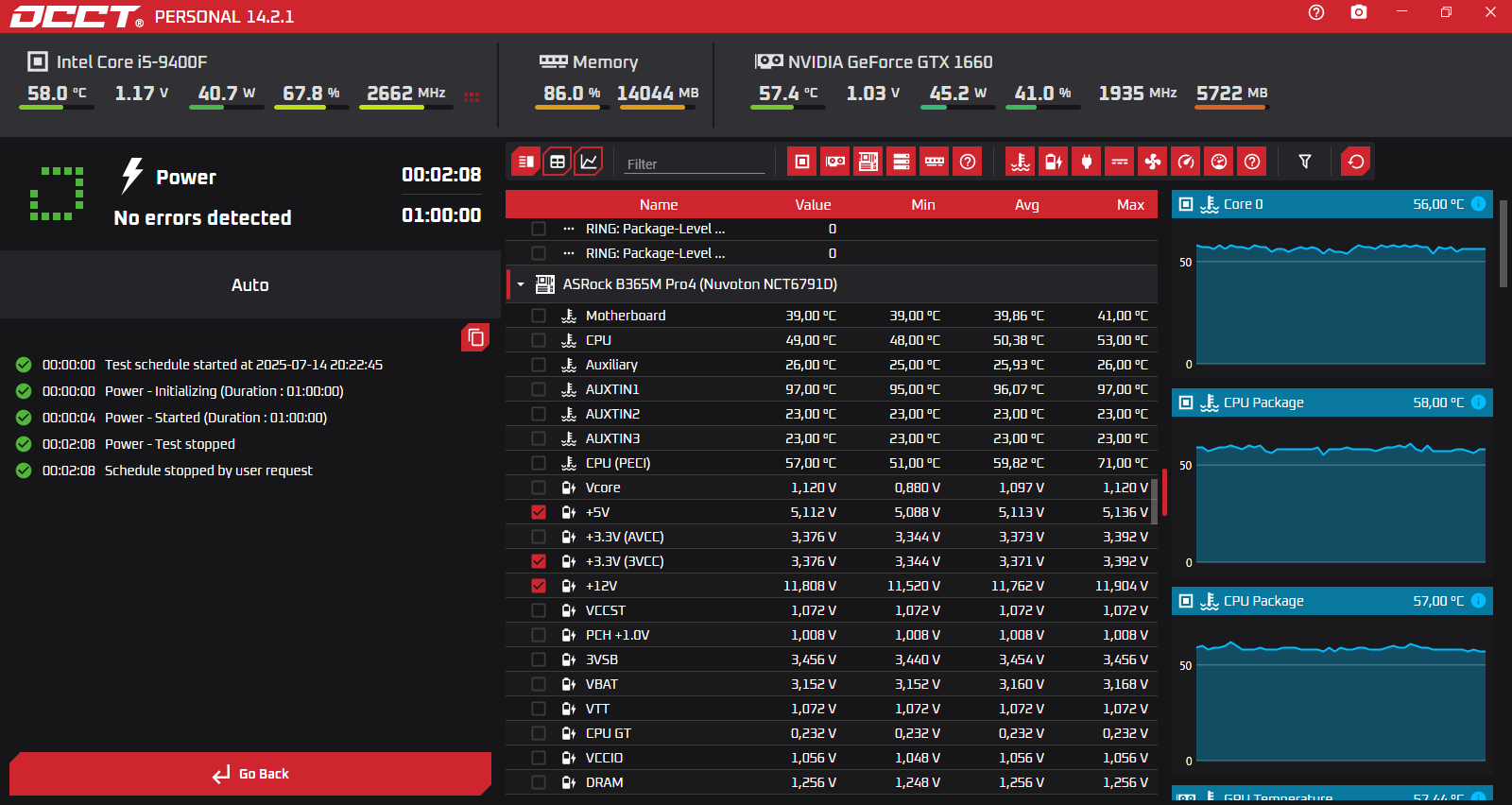Collapse the ASRock B365M Pro4 sensor group
The image size is (1512, 805).
521,284
